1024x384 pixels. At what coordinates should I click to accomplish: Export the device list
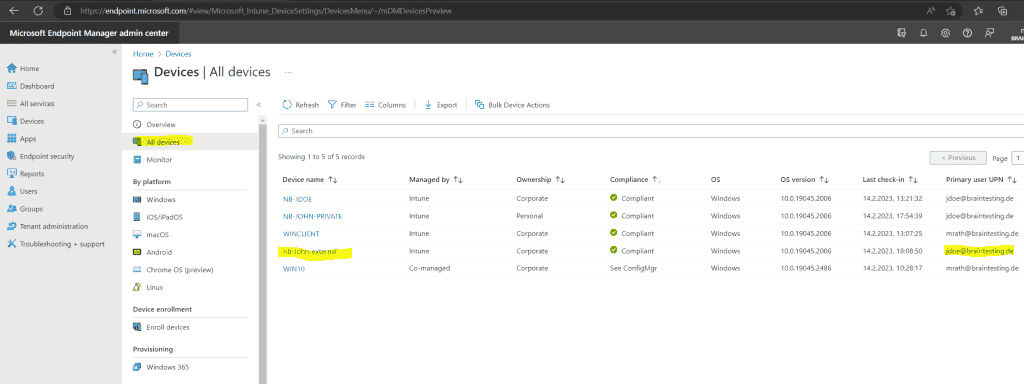pos(441,104)
